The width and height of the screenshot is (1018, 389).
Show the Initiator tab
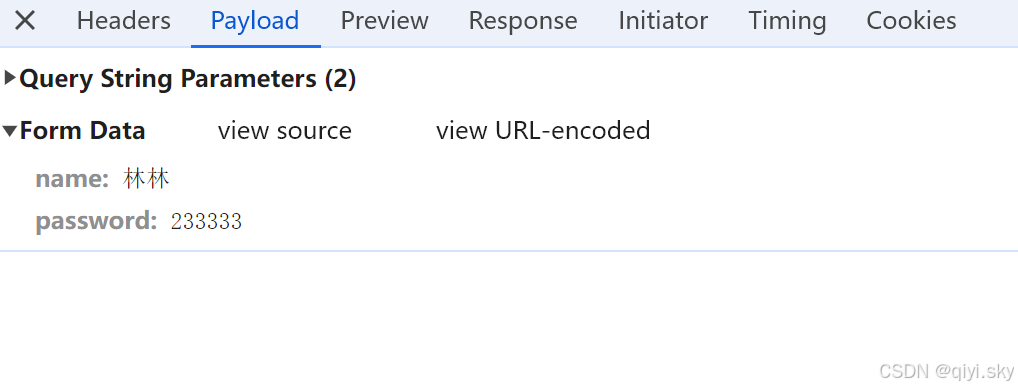(663, 21)
